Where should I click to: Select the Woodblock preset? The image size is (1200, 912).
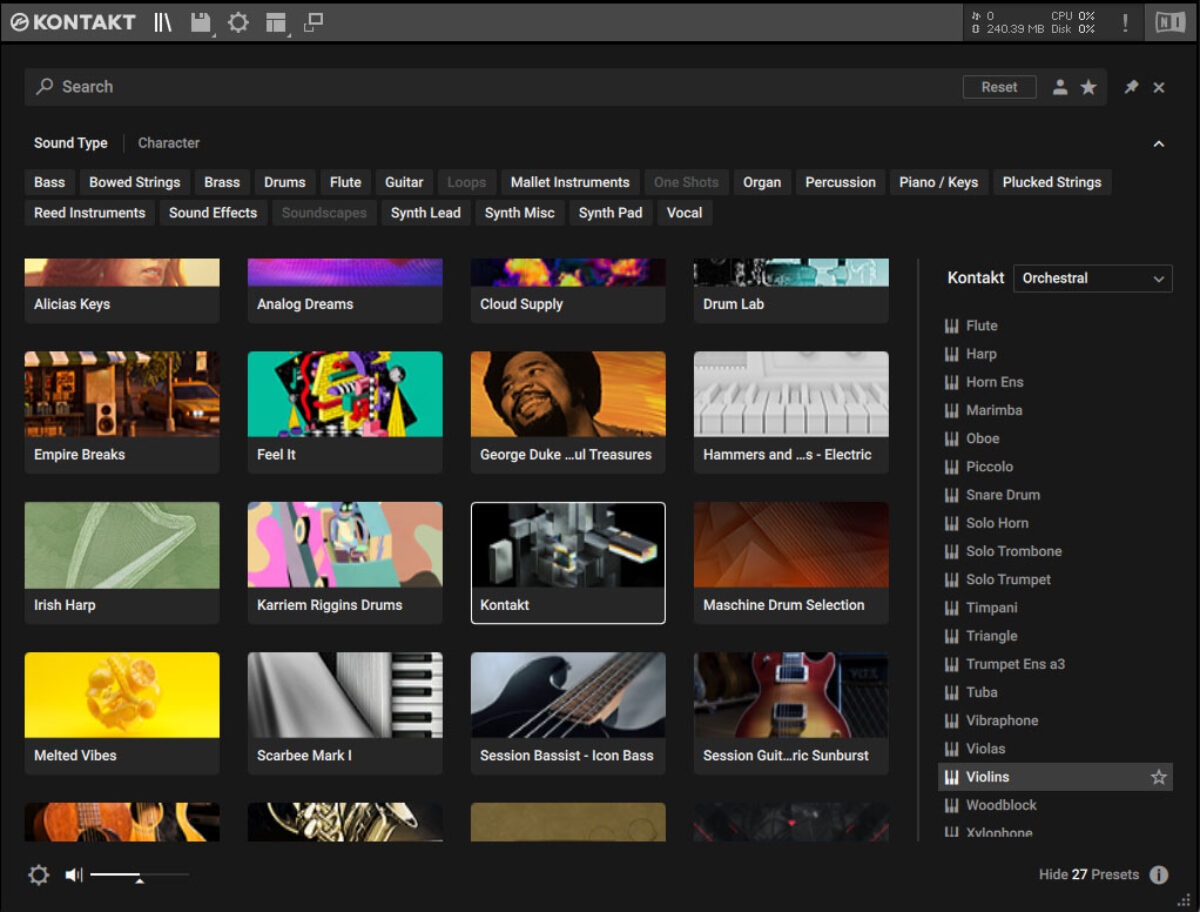click(x=1055, y=805)
